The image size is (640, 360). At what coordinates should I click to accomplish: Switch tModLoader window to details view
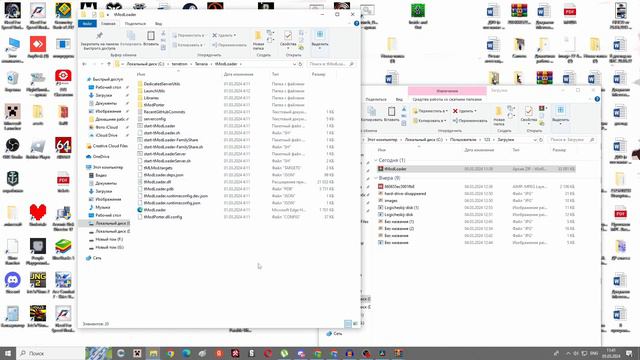[x=348, y=324]
